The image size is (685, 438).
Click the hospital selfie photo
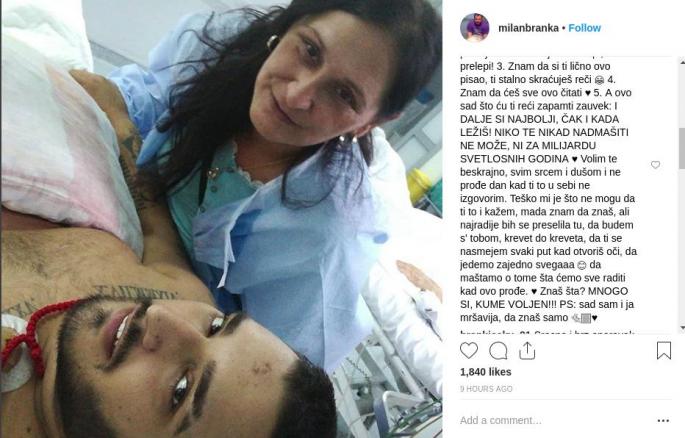(221, 219)
